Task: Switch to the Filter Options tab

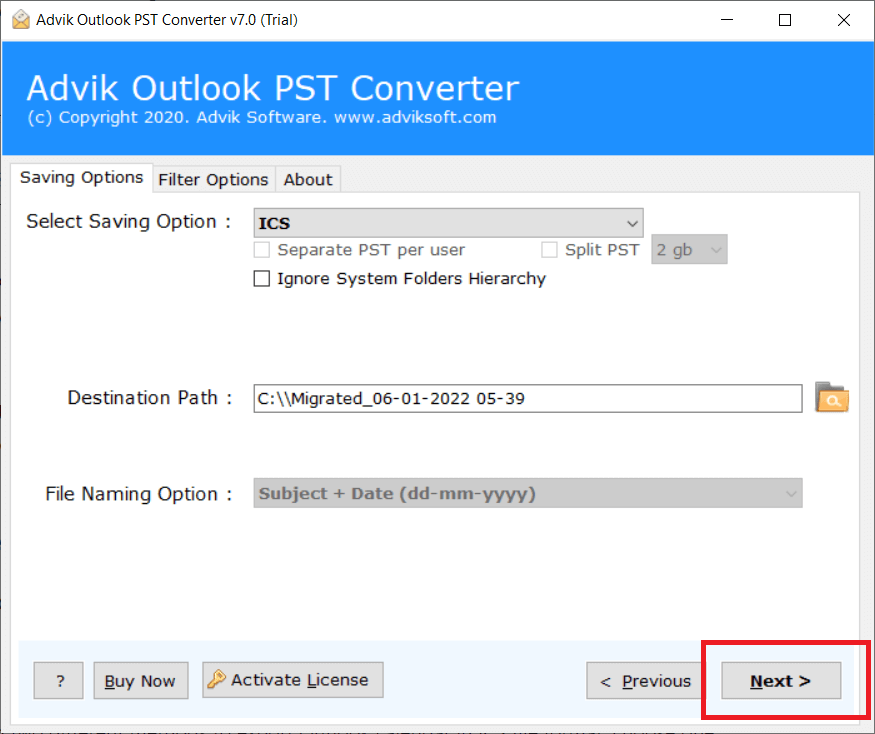Action: point(213,179)
